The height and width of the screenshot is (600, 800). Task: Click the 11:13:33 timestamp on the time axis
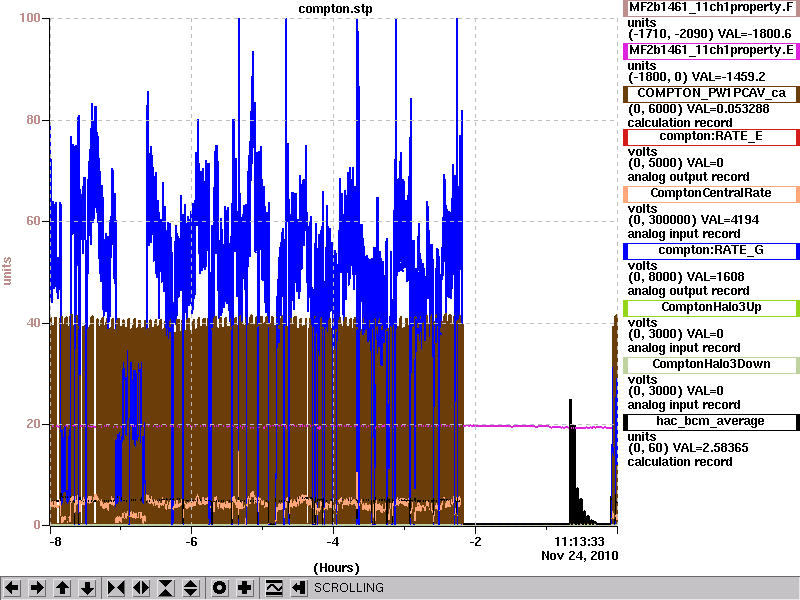pos(580,542)
